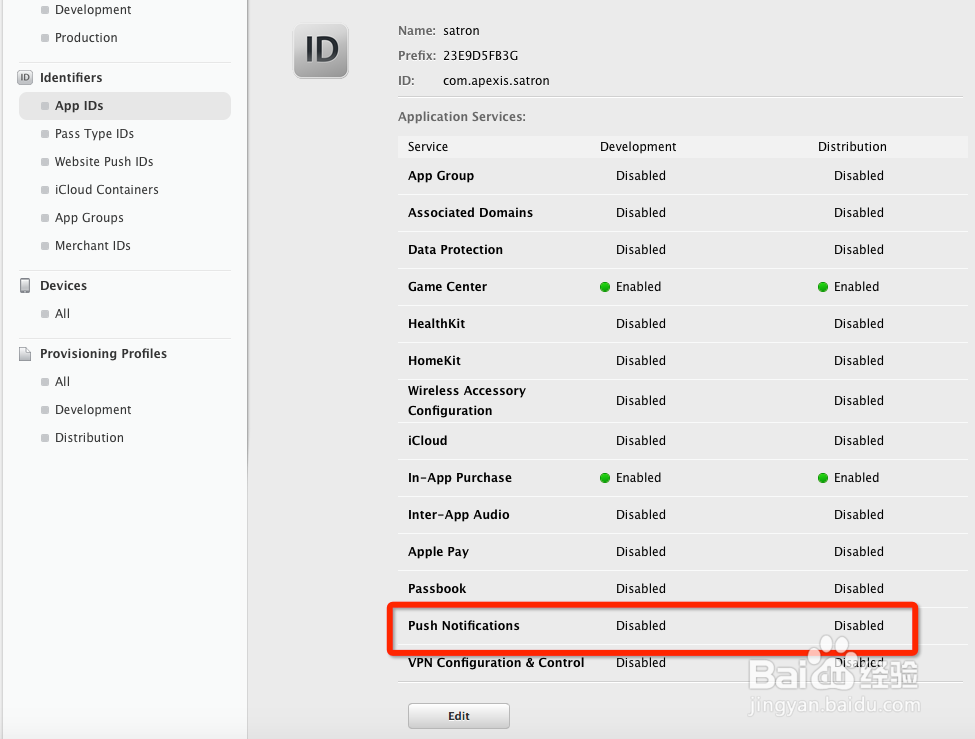Click the Provisioning Profiles document icon

pyautogui.click(x=25, y=354)
